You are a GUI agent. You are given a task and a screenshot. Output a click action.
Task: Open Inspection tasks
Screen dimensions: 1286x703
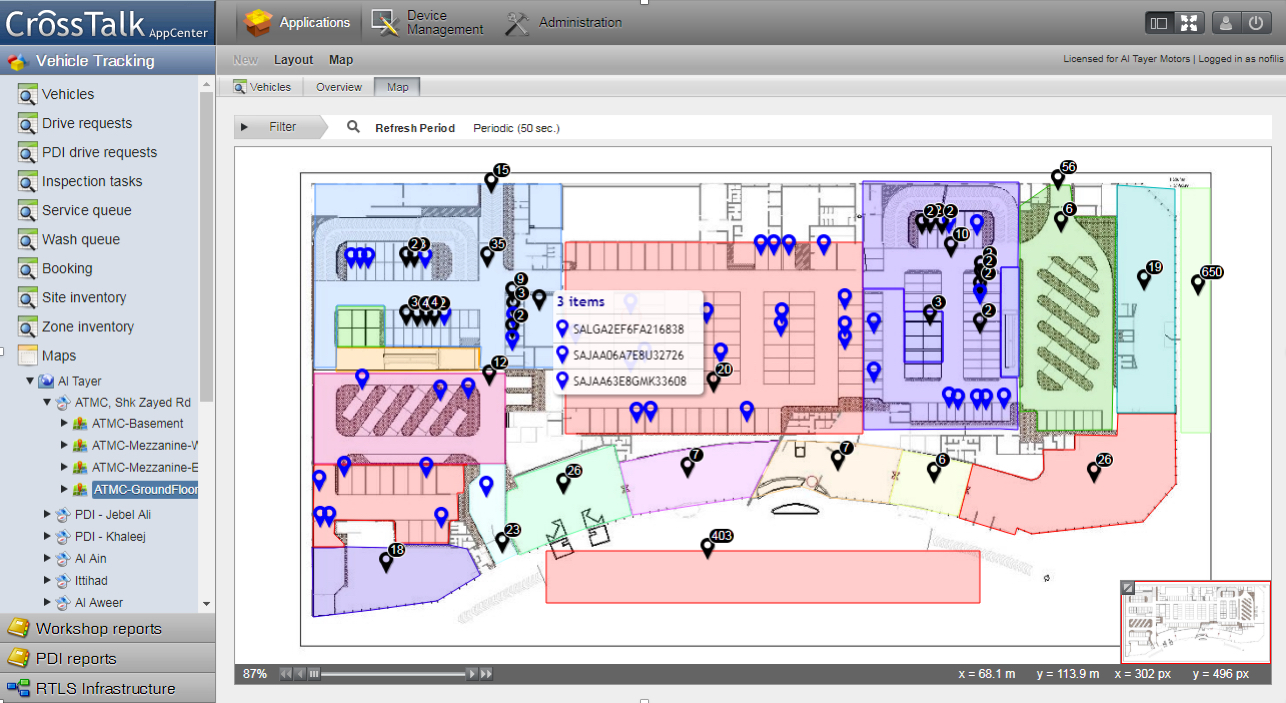point(92,181)
